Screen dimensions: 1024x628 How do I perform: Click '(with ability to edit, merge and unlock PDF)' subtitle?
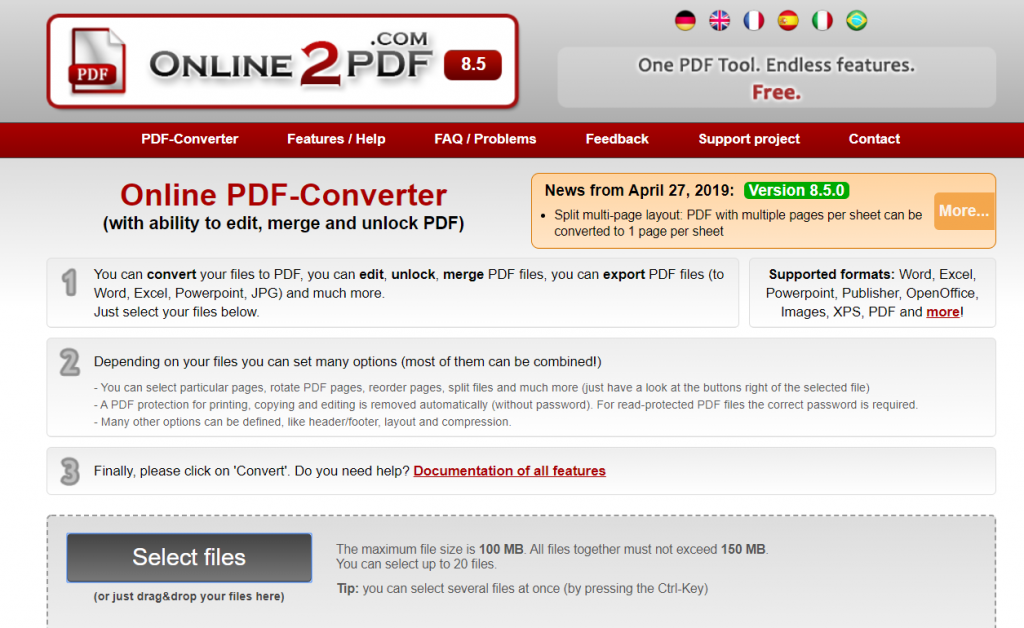click(x=283, y=223)
